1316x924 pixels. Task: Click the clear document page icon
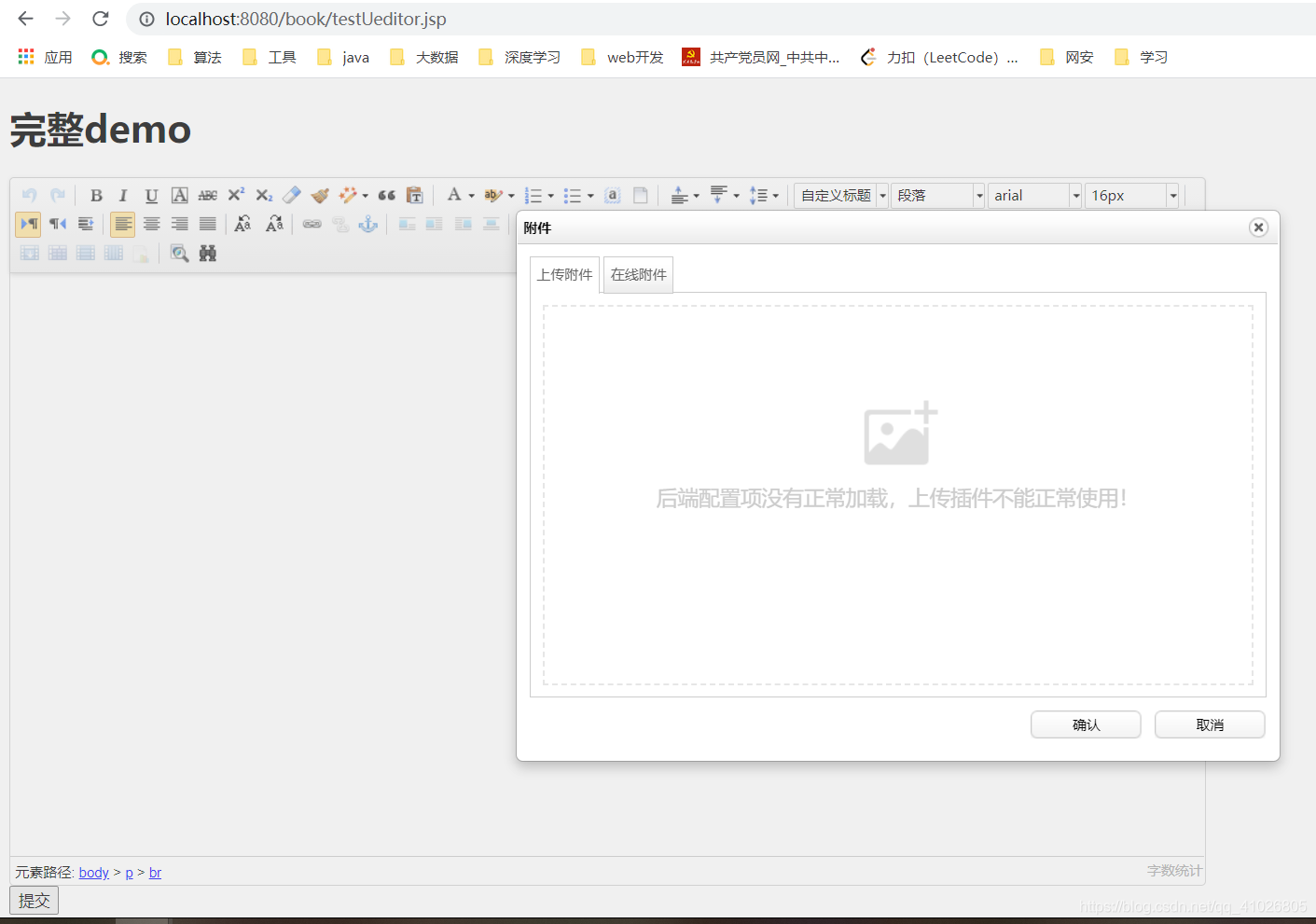click(641, 196)
